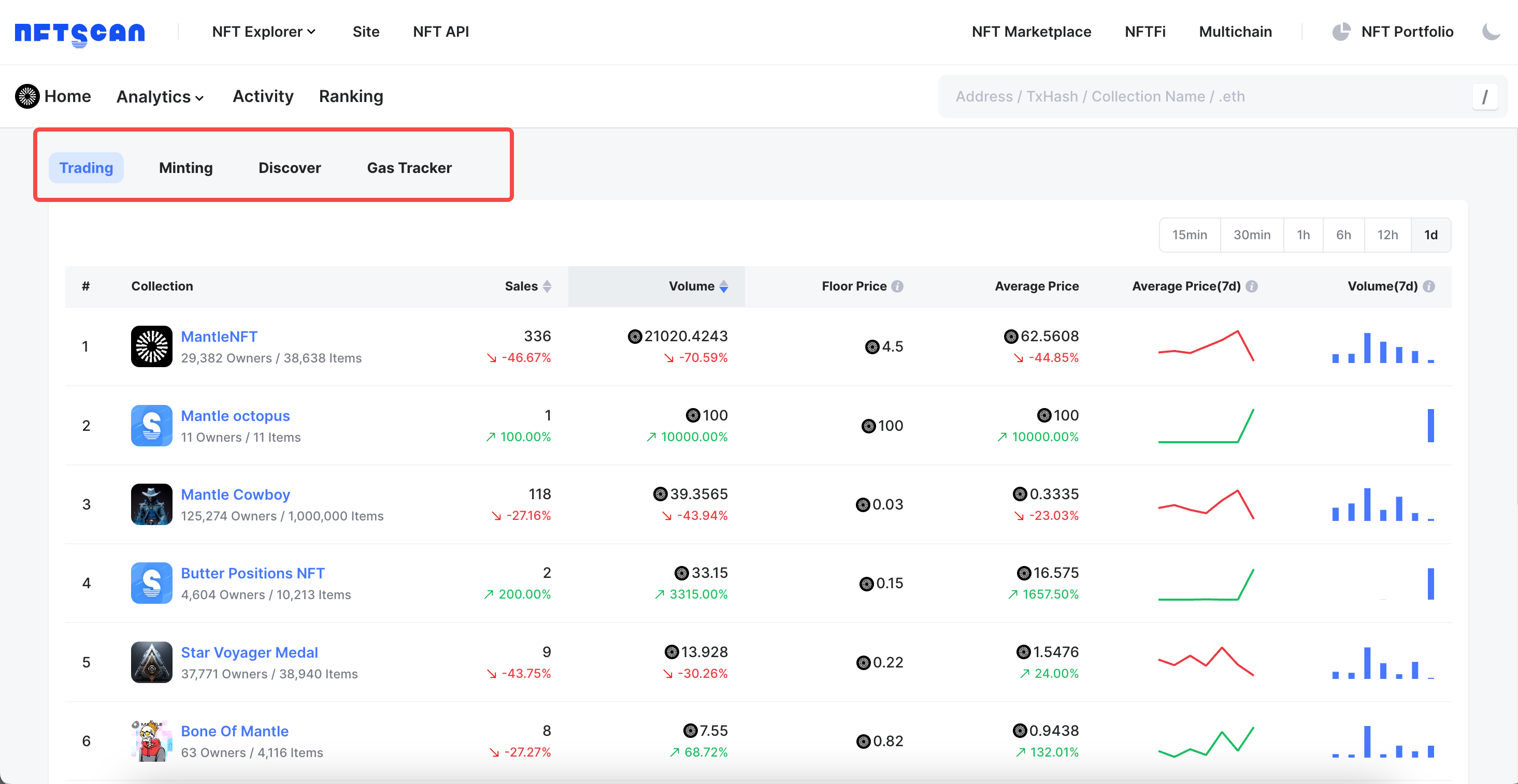Select the 1h time range
The height and width of the screenshot is (784, 1518).
1303,235
